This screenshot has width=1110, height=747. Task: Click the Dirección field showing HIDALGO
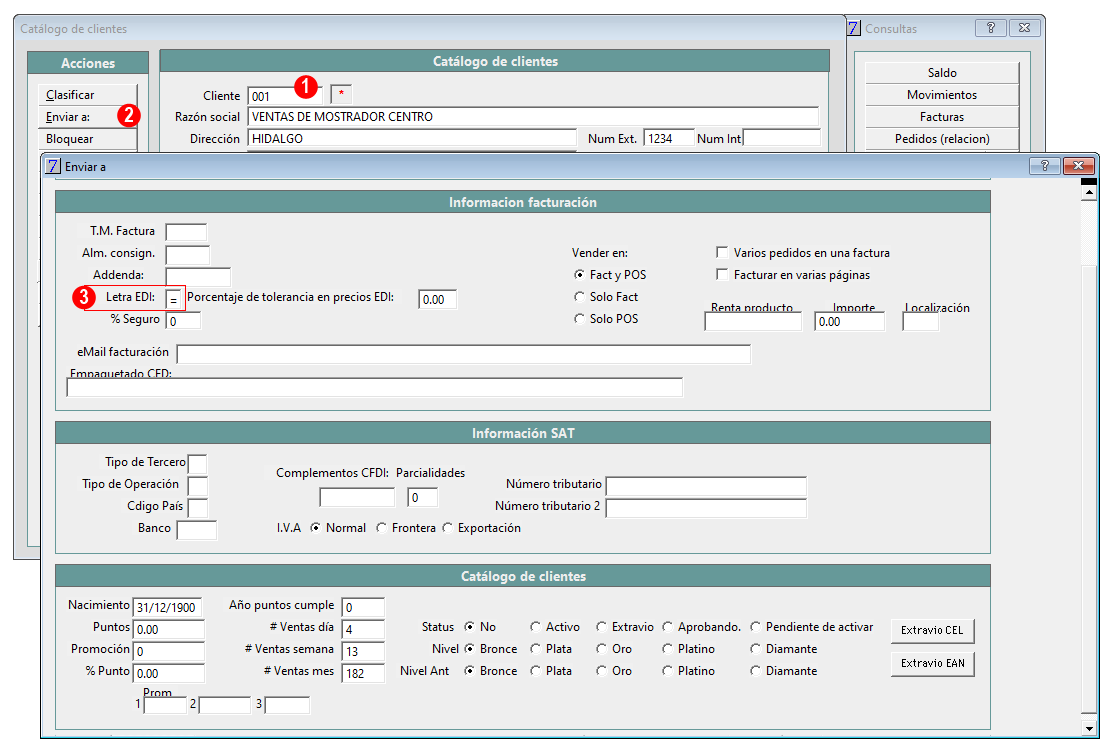pos(412,139)
